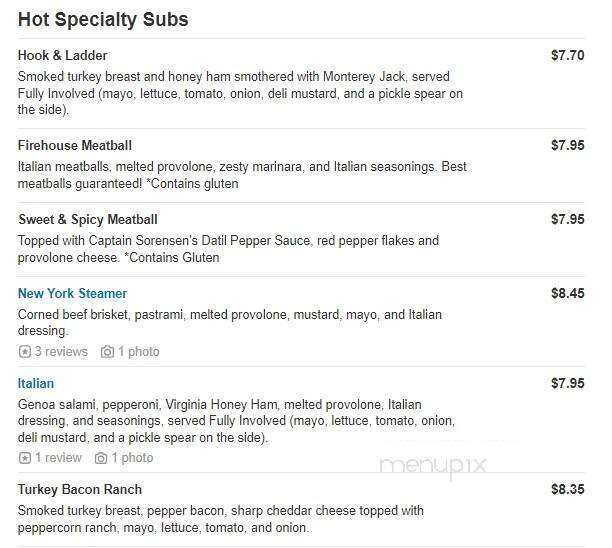This screenshot has width=612, height=548.
Task: Open the New York Steamer item link
Action: pyautogui.click(x=72, y=294)
